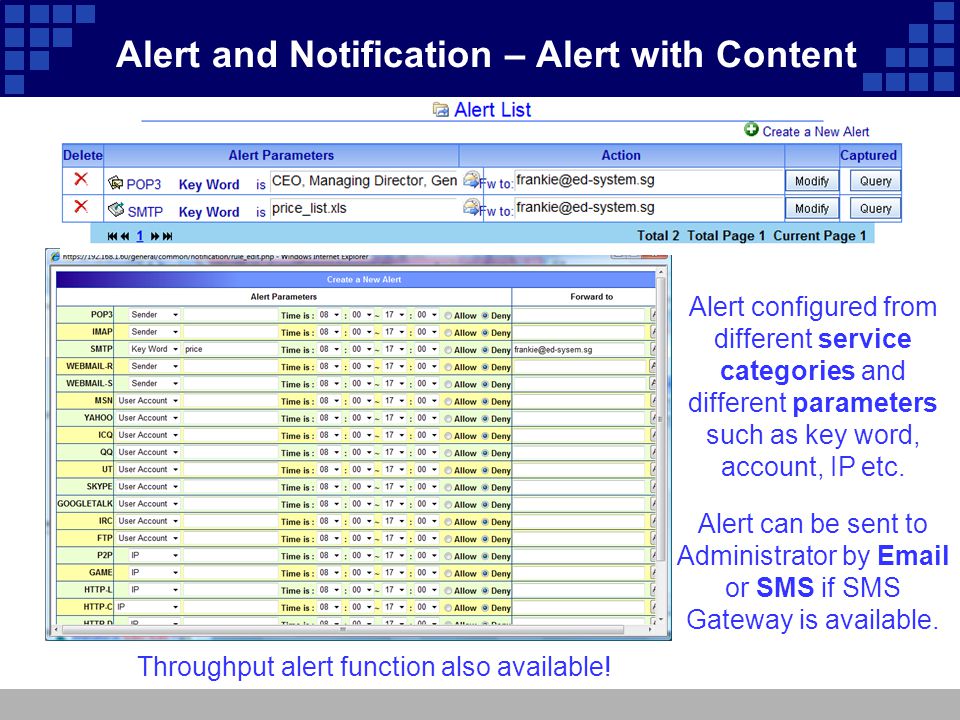
Task: Select Allow radio for SMTP row
Action: (448, 350)
